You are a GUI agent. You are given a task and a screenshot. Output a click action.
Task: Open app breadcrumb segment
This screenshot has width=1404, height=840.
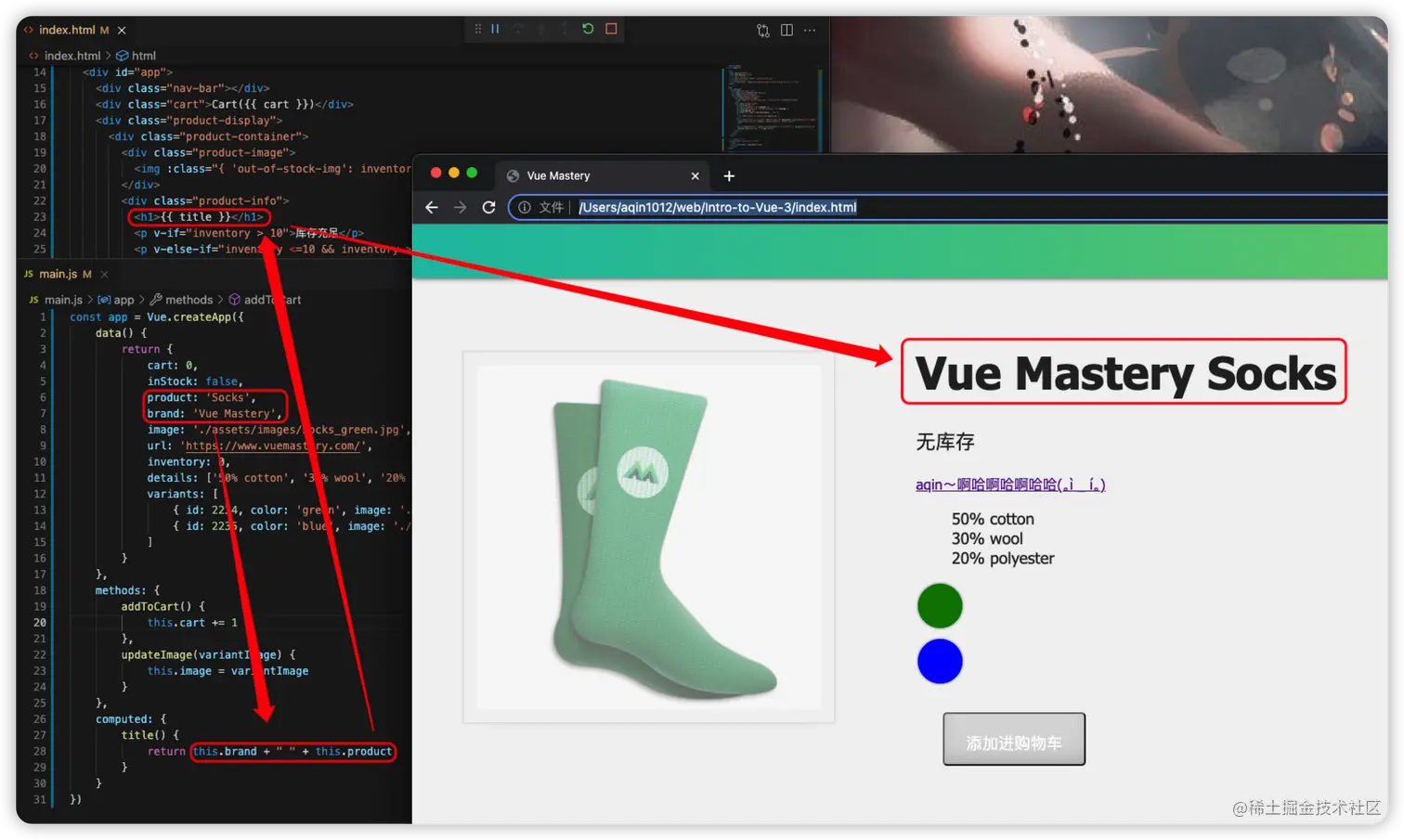pos(116,300)
